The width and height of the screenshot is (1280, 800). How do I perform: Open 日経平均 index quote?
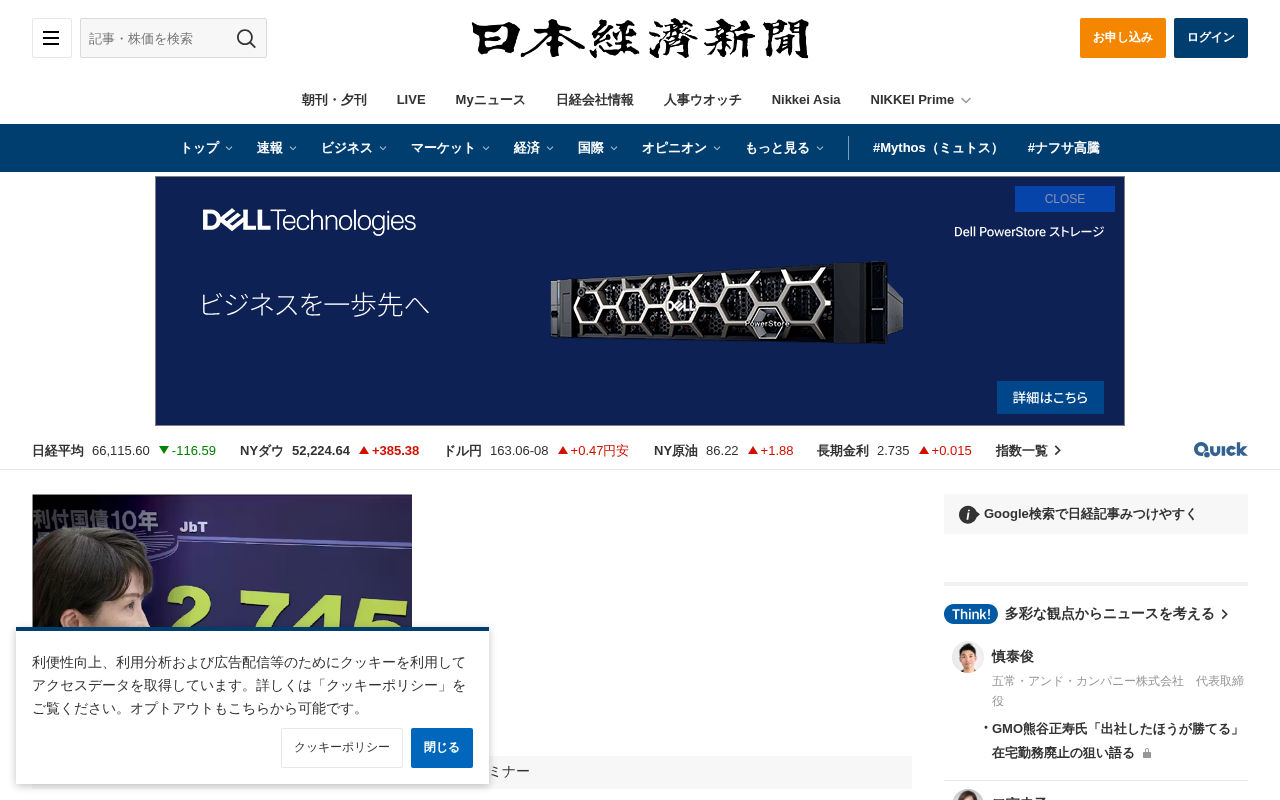(x=124, y=450)
